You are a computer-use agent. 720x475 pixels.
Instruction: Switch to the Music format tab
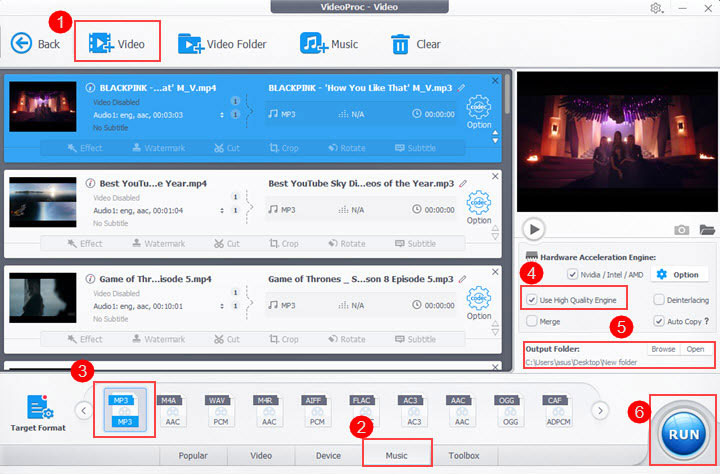coord(397,455)
